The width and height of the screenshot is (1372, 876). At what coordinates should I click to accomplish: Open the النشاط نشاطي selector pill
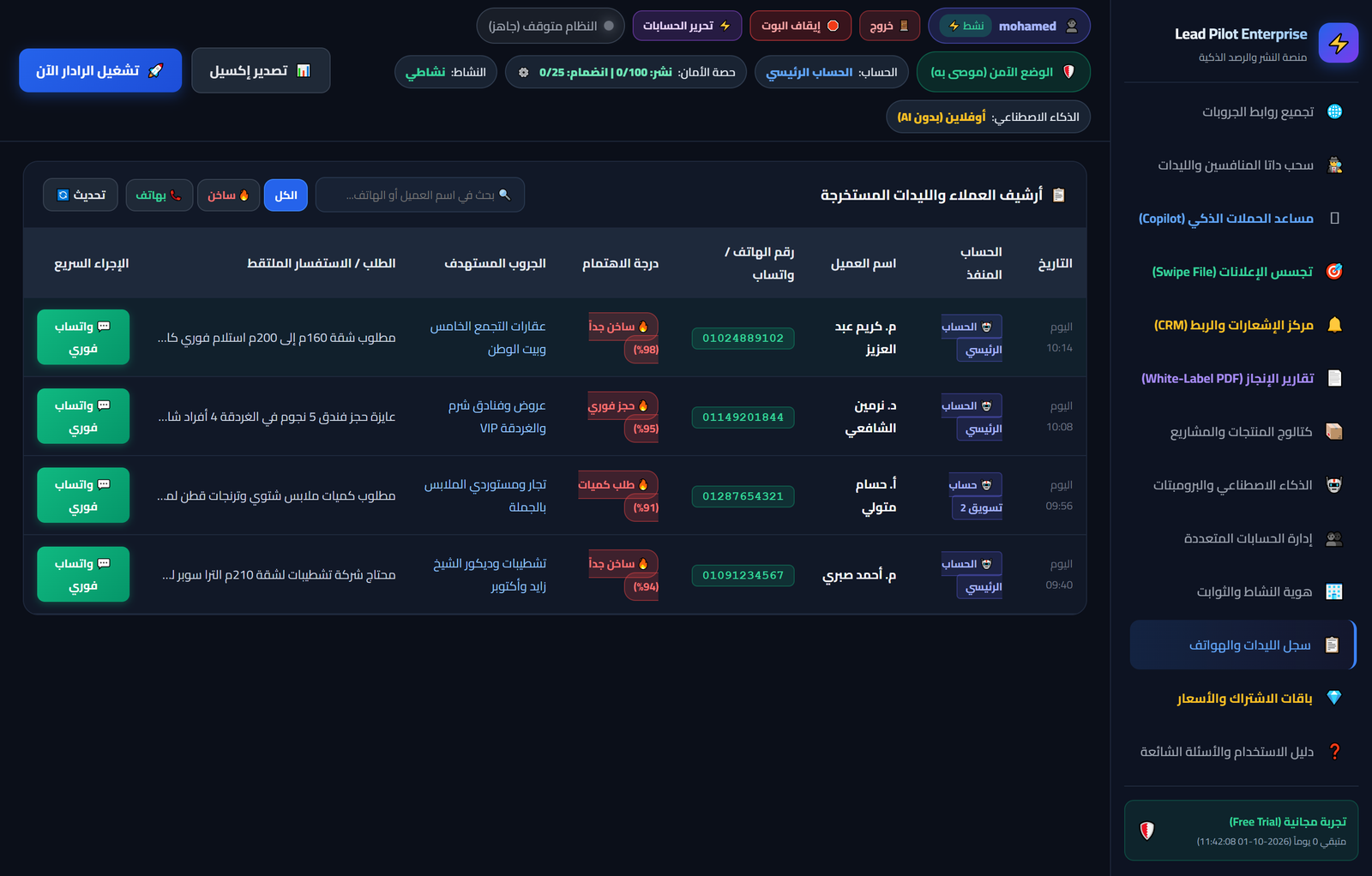(x=446, y=72)
